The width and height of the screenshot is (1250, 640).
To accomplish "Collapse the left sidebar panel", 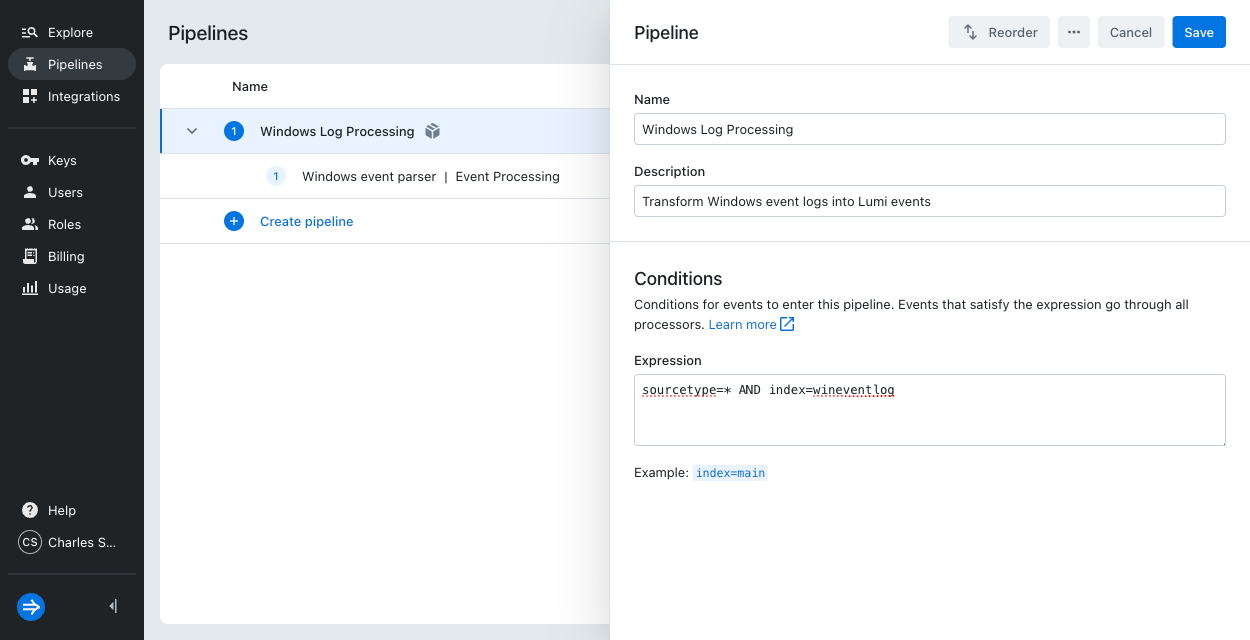I will tap(113, 606).
